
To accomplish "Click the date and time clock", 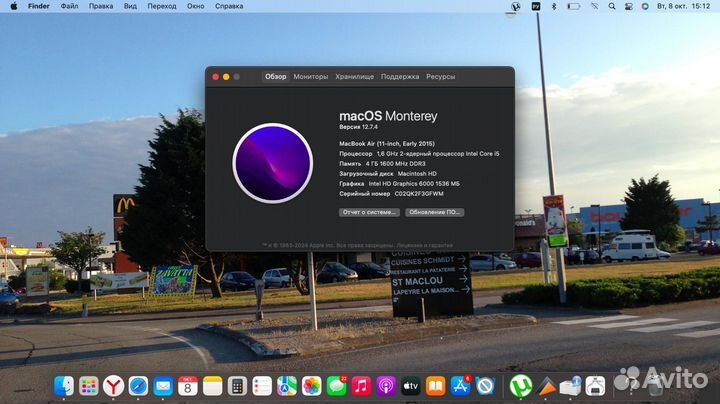I will pyautogui.click(x=684, y=6).
